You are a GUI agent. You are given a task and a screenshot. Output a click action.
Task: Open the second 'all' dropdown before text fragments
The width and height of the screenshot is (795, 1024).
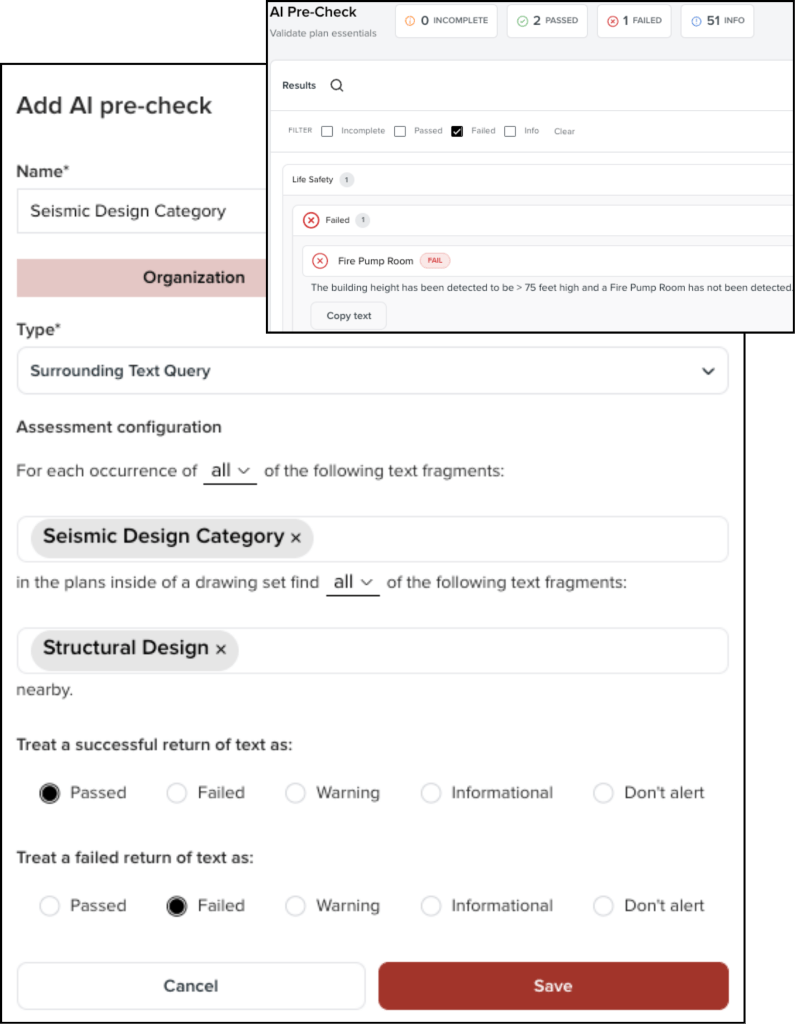353,582
